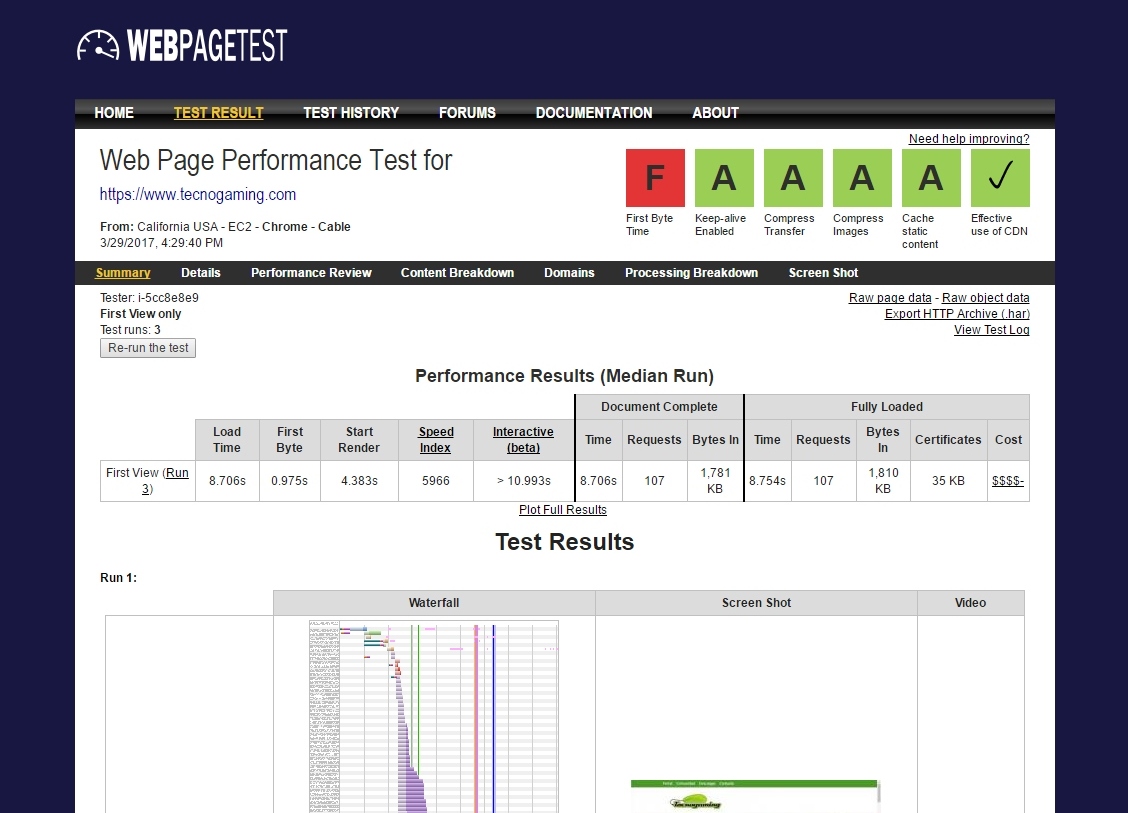Click the Effective use of CDN checkmark
Viewport: 1128px width, 813px height.
click(999, 178)
